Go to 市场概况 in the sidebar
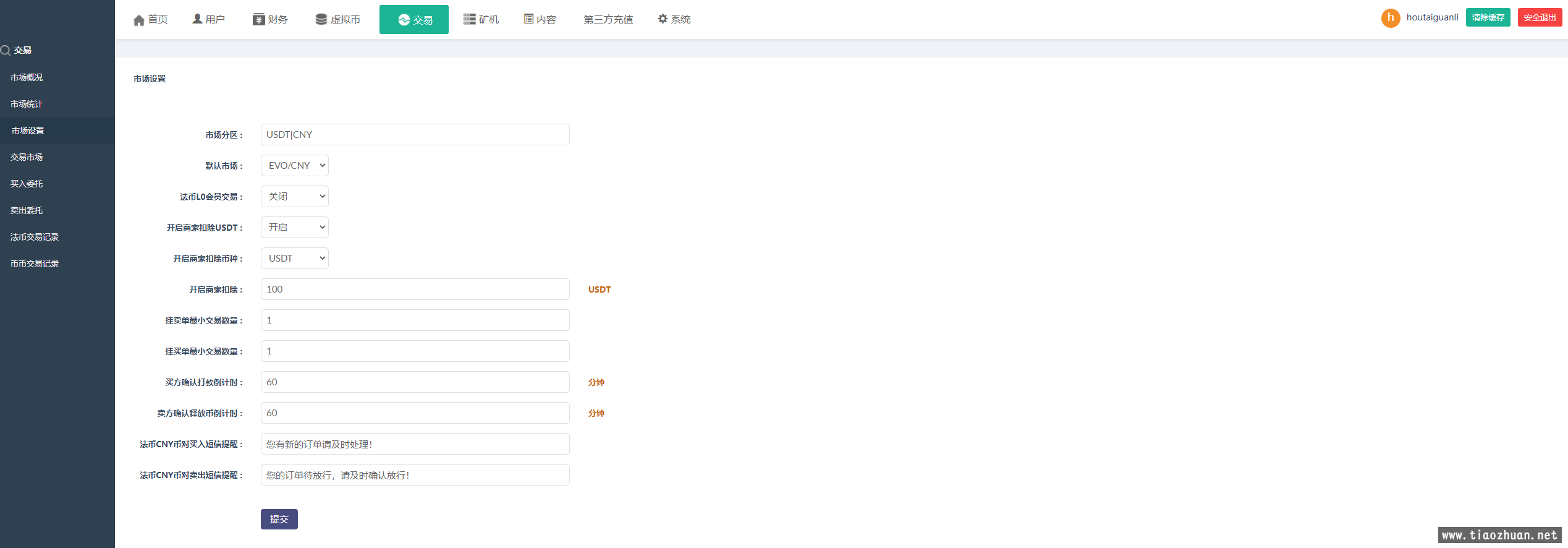The image size is (1568, 548). coord(27,77)
